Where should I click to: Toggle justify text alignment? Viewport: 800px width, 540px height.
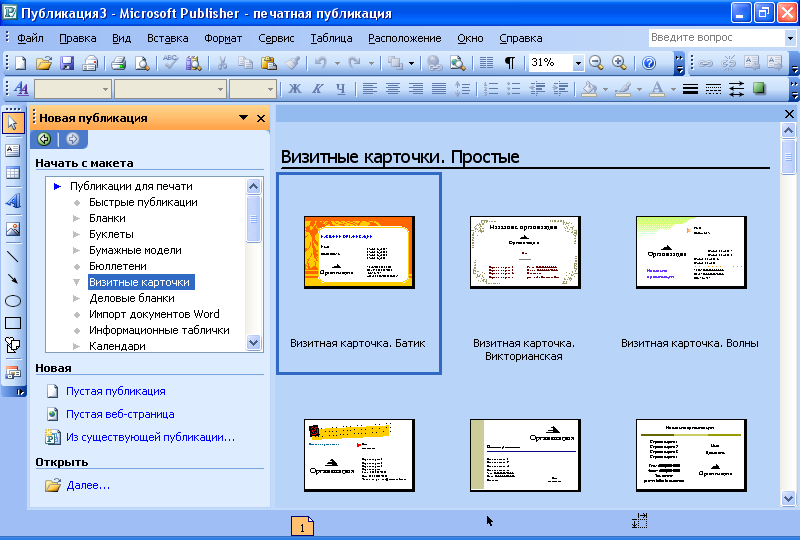[439, 88]
